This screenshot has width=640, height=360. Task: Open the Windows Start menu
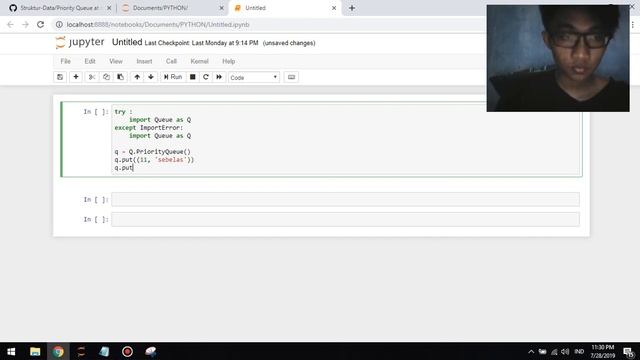[x=11, y=351]
